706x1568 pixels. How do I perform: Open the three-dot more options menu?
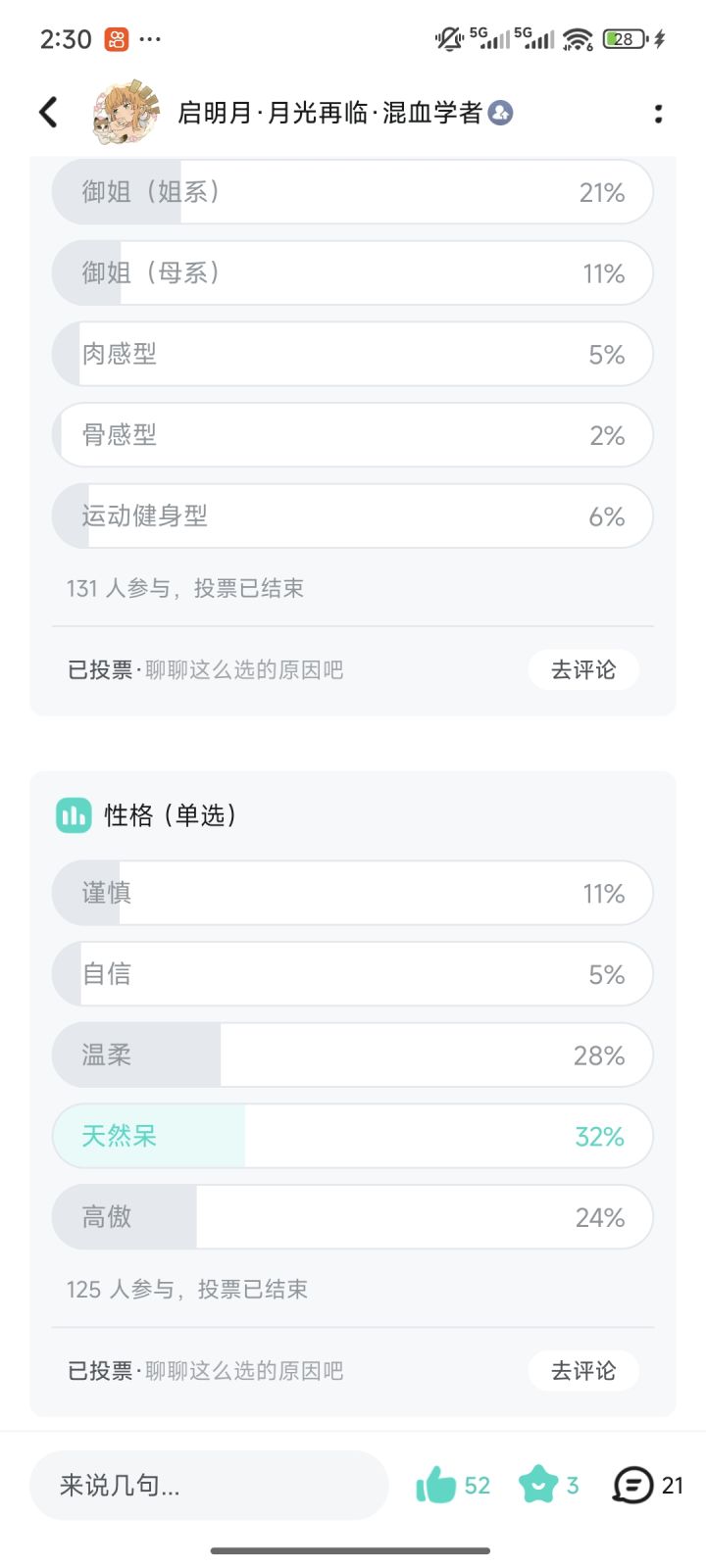click(x=658, y=114)
